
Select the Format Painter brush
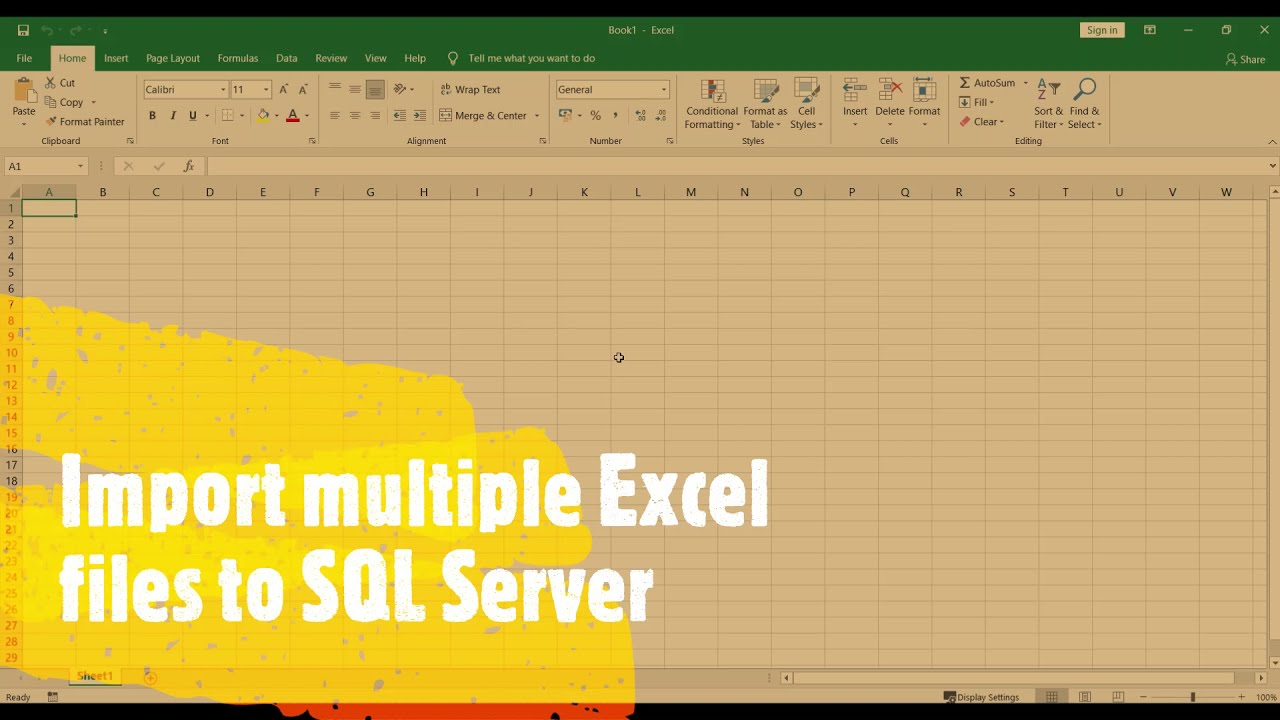click(51, 121)
